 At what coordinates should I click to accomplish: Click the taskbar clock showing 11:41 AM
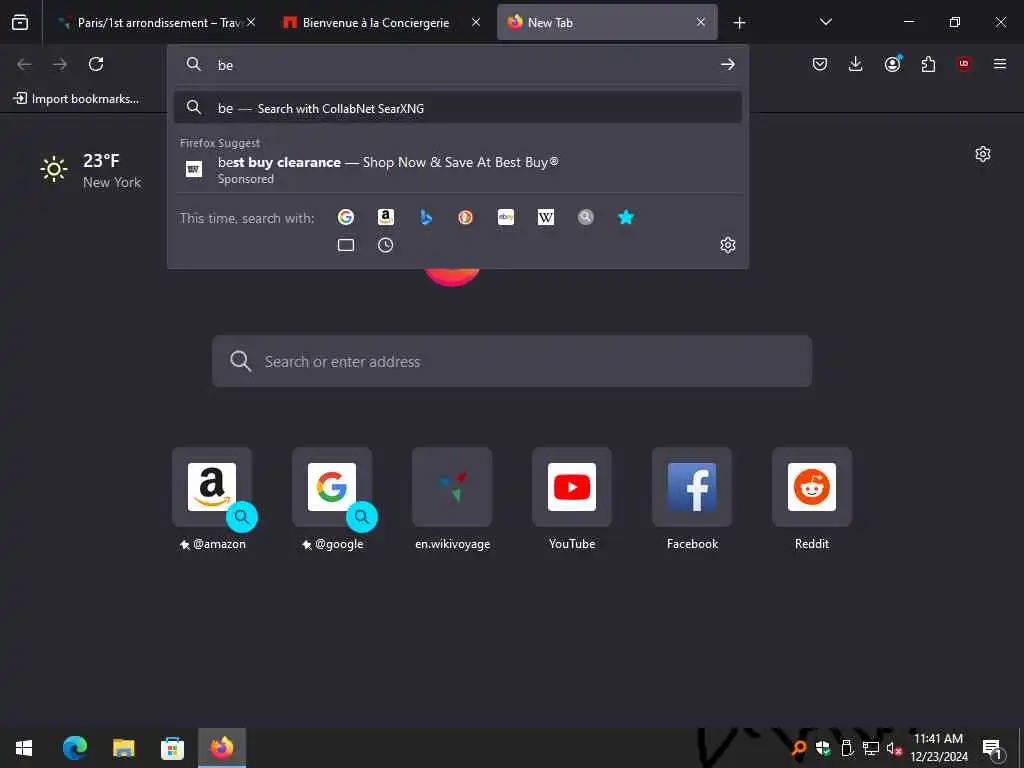pyautogui.click(x=938, y=748)
